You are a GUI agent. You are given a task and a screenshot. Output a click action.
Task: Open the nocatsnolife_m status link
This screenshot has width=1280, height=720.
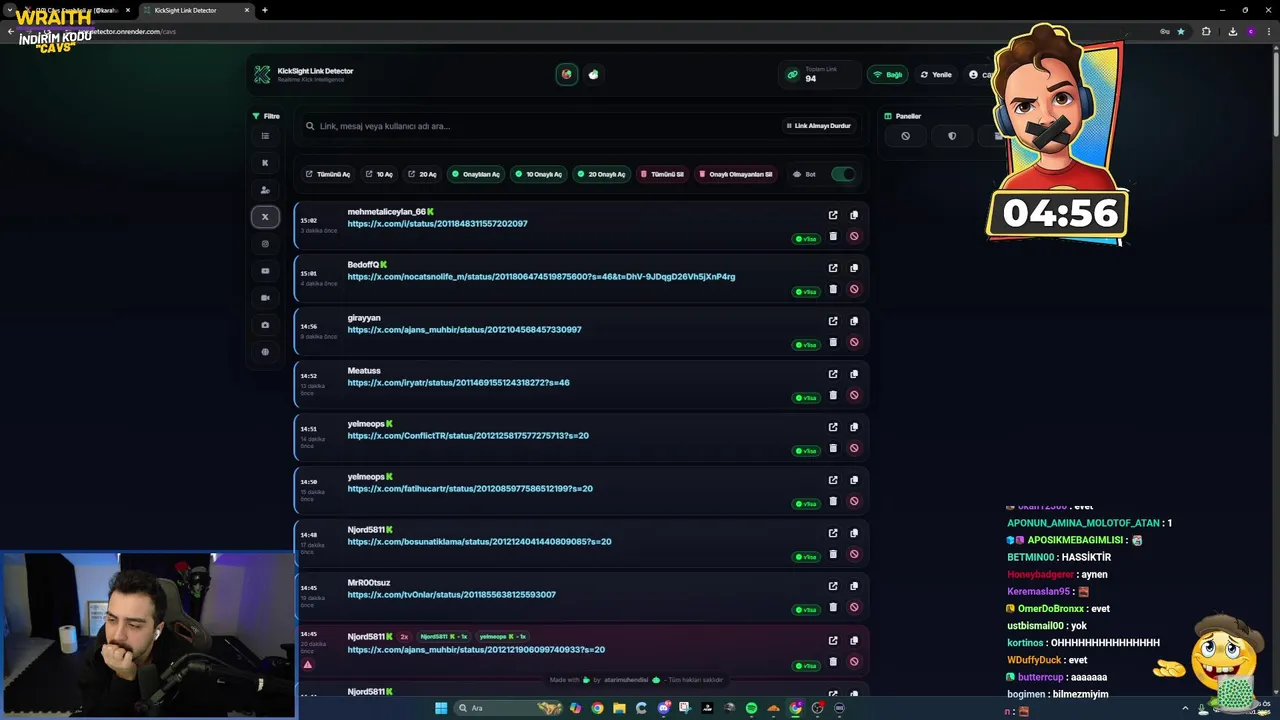point(541,276)
